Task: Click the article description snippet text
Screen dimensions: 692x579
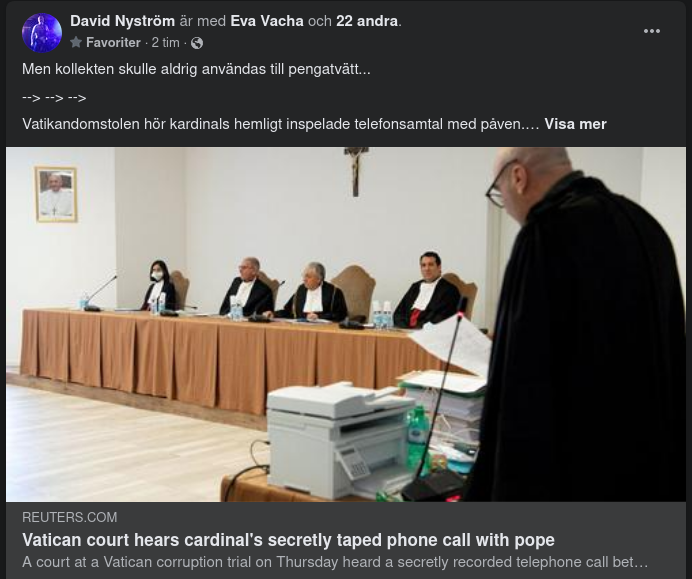Action: (x=335, y=562)
